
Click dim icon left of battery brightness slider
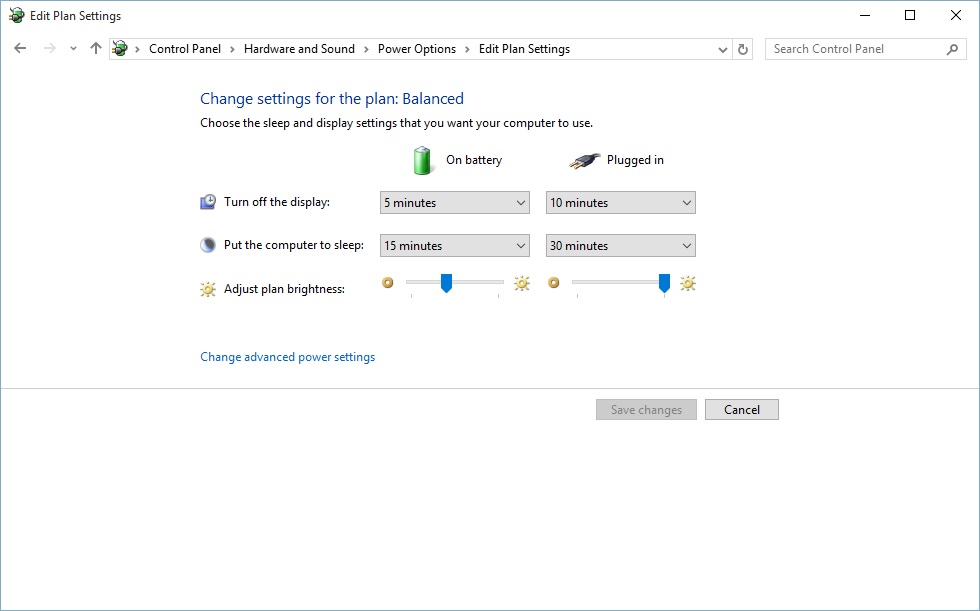(x=388, y=283)
